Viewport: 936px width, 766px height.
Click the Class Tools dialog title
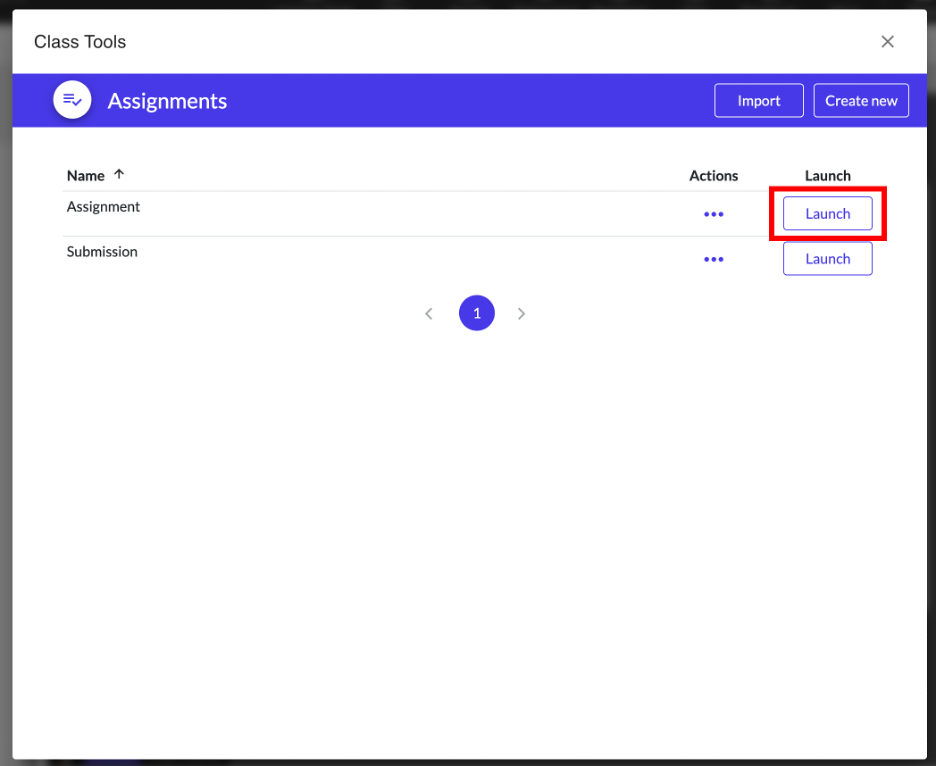click(x=80, y=42)
